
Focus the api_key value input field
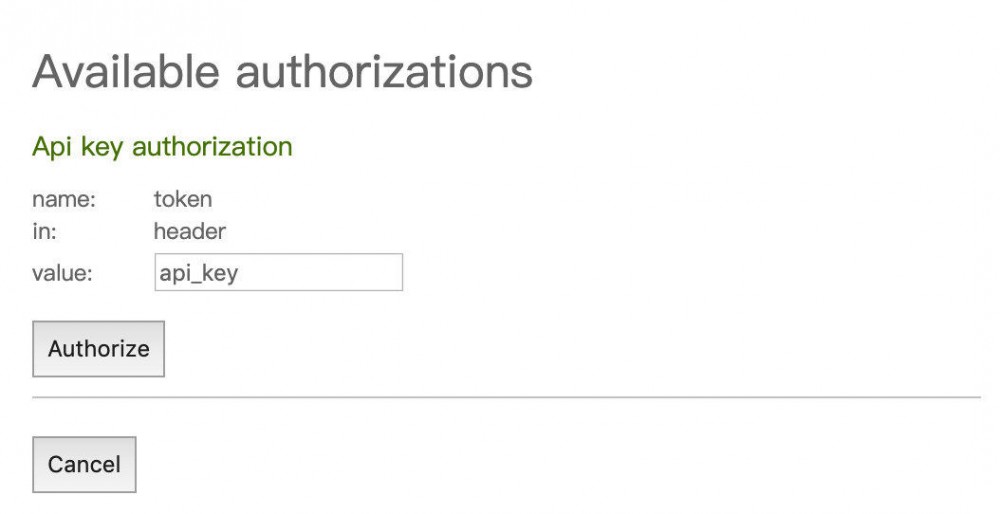278,272
